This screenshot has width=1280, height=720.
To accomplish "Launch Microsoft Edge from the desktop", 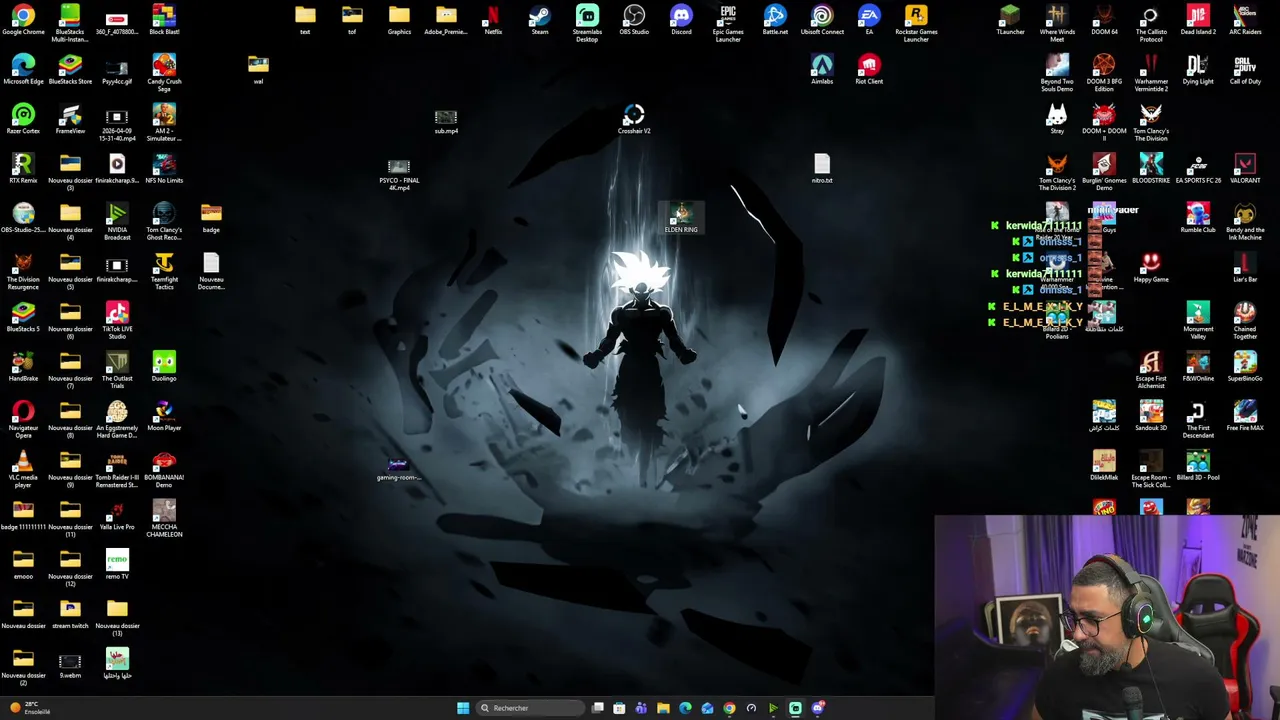I will (x=23, y=69).
